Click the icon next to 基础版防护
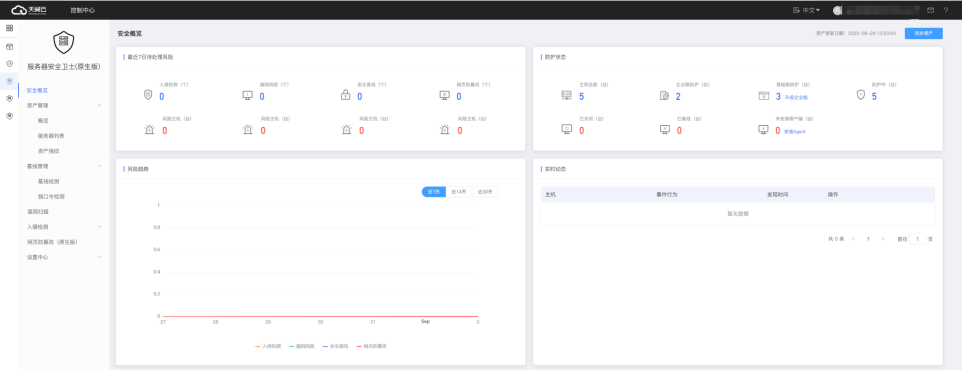 (x=763, y=95)
